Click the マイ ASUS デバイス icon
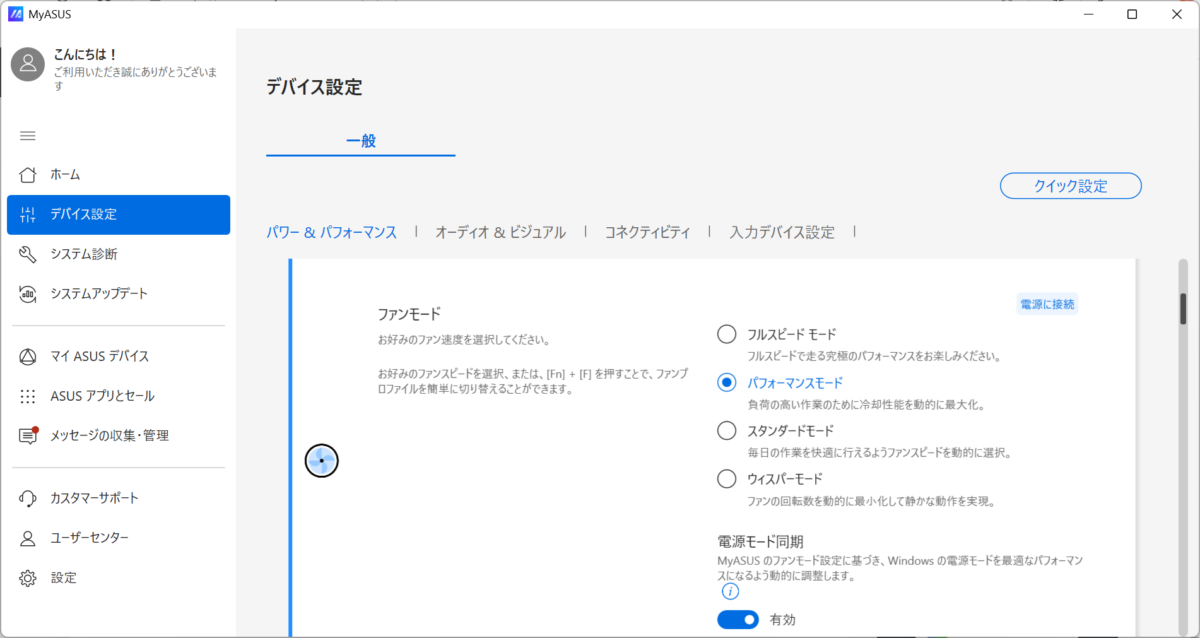This screenshot has width=1200, height=638. 28,356
